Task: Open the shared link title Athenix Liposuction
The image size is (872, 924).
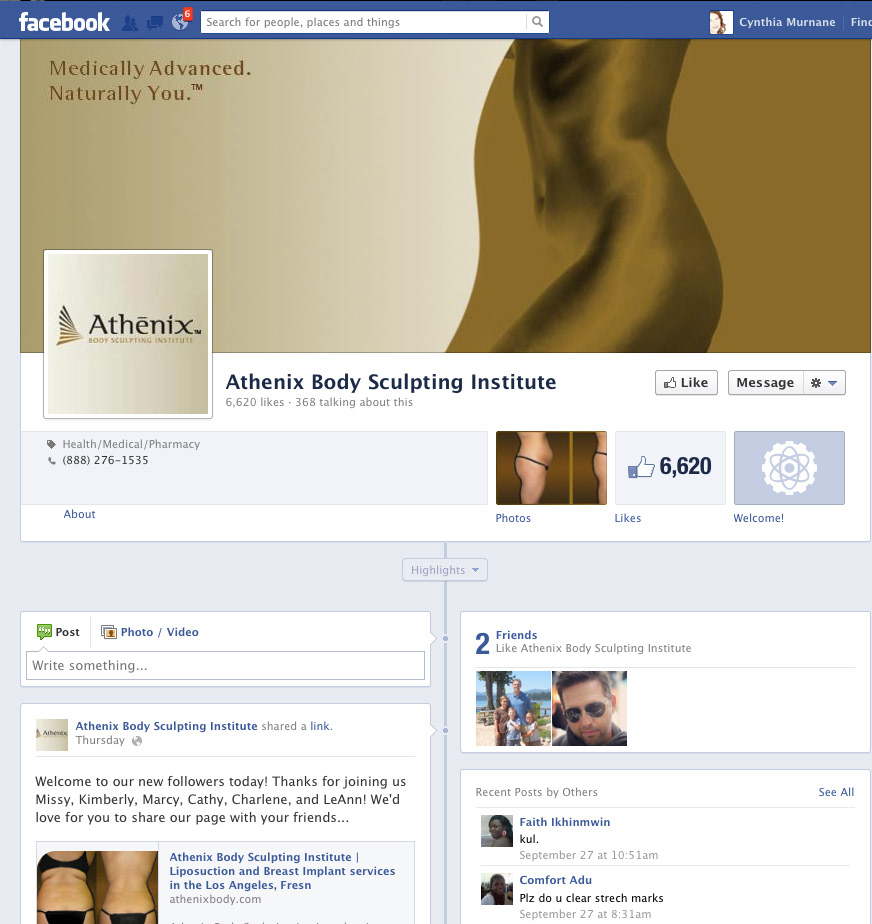Action: point(282,871)
